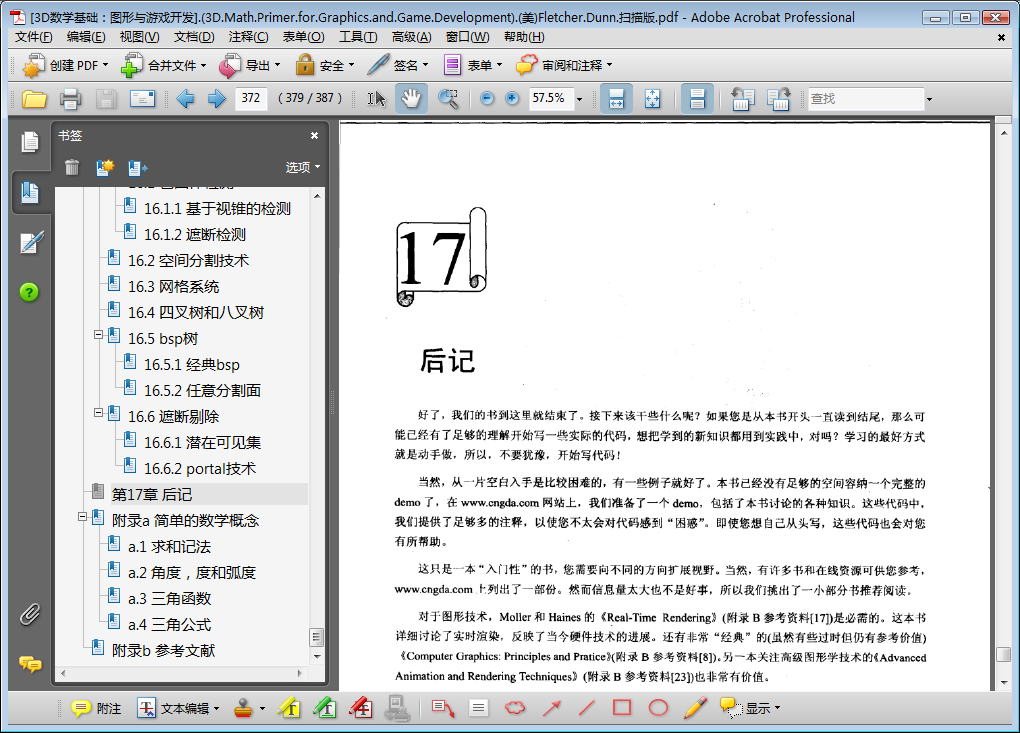Collapse the 附录a 简单的数学概念 bookmark
The image size is (1020, 733).
click(83, 518)
